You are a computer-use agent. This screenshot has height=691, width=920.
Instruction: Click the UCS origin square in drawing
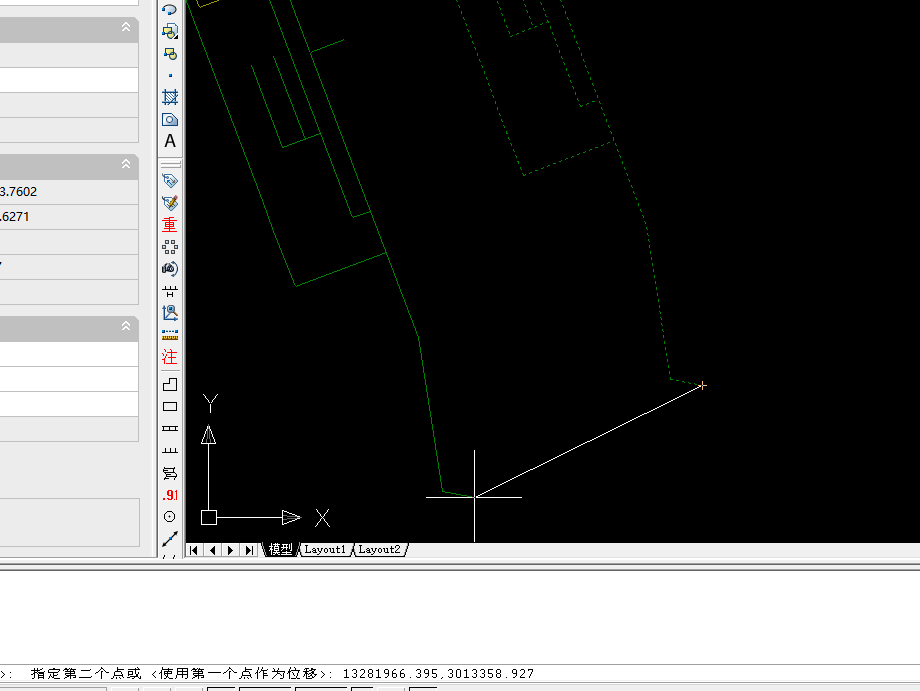coord(209,517)
